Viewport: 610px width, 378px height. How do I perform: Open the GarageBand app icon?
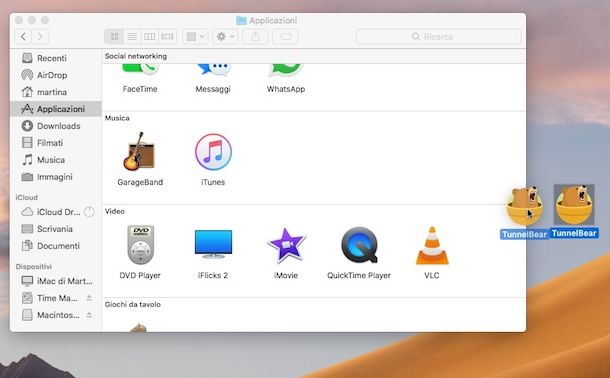tap(139, 152)
